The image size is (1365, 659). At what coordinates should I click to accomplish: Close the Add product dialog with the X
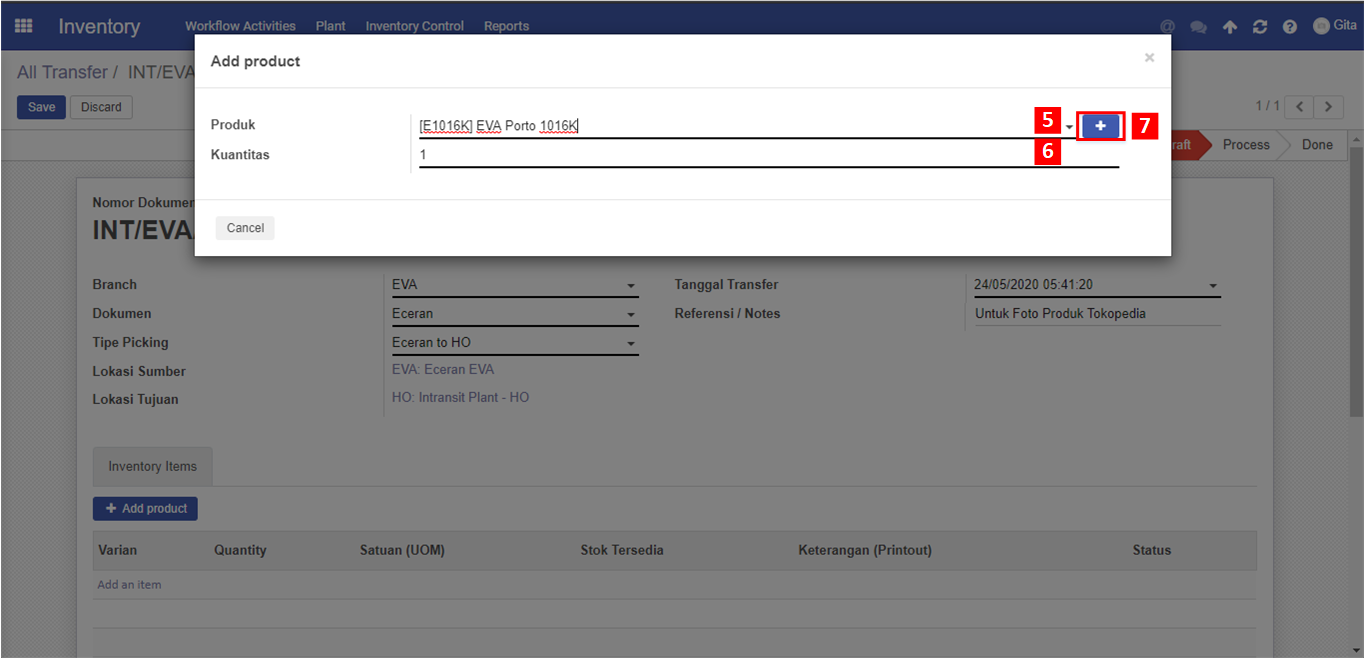[x=1149, y=58]
